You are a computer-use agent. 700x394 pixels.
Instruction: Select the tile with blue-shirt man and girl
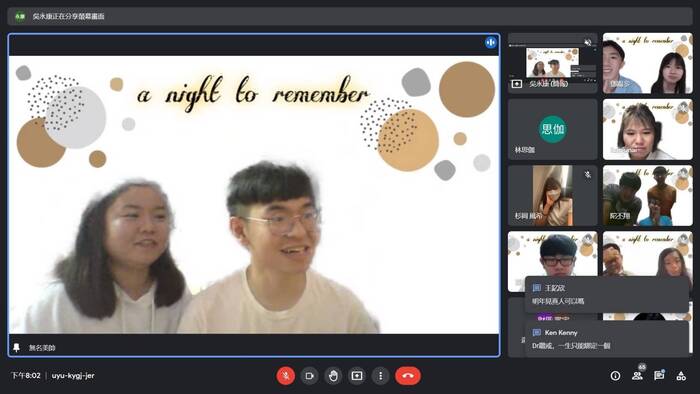(648, 63)
